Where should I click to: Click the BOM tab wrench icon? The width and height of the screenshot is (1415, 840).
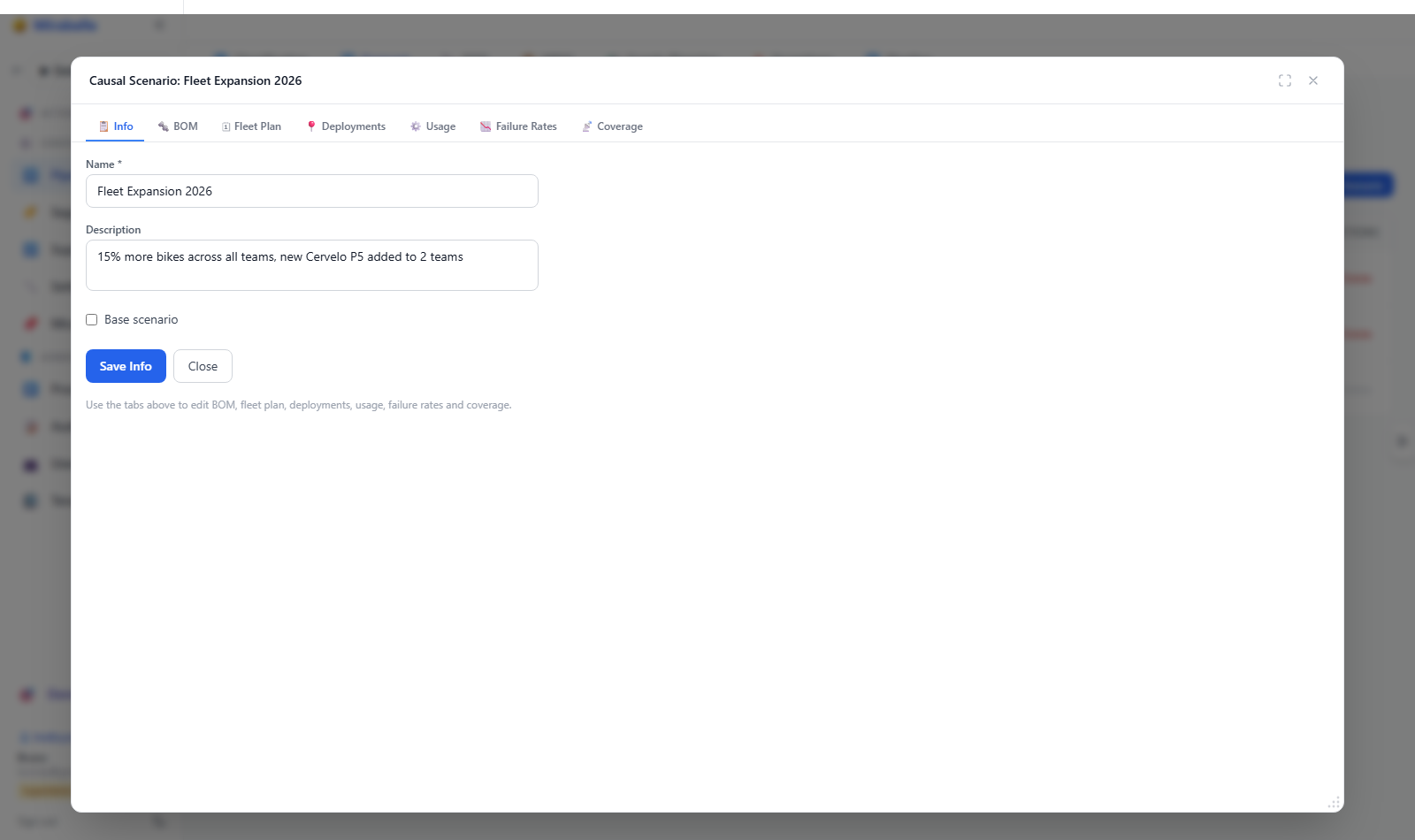(164, 126)
